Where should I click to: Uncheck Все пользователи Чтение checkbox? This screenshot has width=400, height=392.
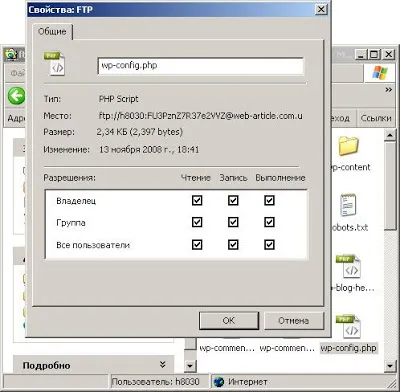pos(197,245)
